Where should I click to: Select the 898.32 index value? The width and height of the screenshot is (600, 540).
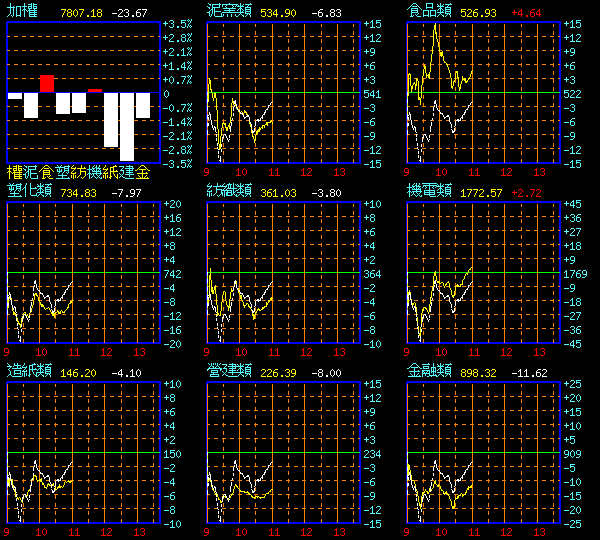478,373
